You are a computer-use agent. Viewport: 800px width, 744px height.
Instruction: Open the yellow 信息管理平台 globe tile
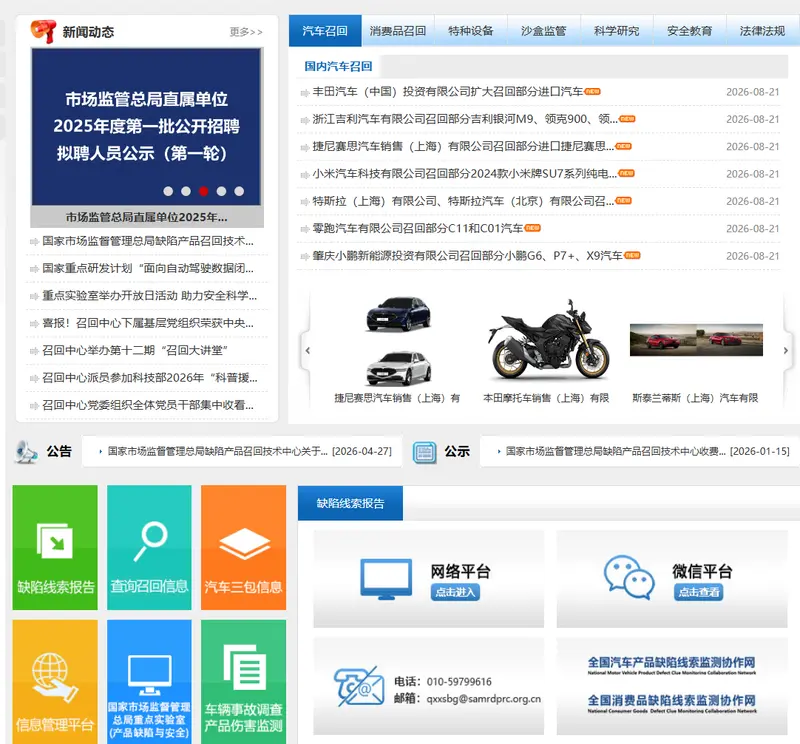pos(55,682)
